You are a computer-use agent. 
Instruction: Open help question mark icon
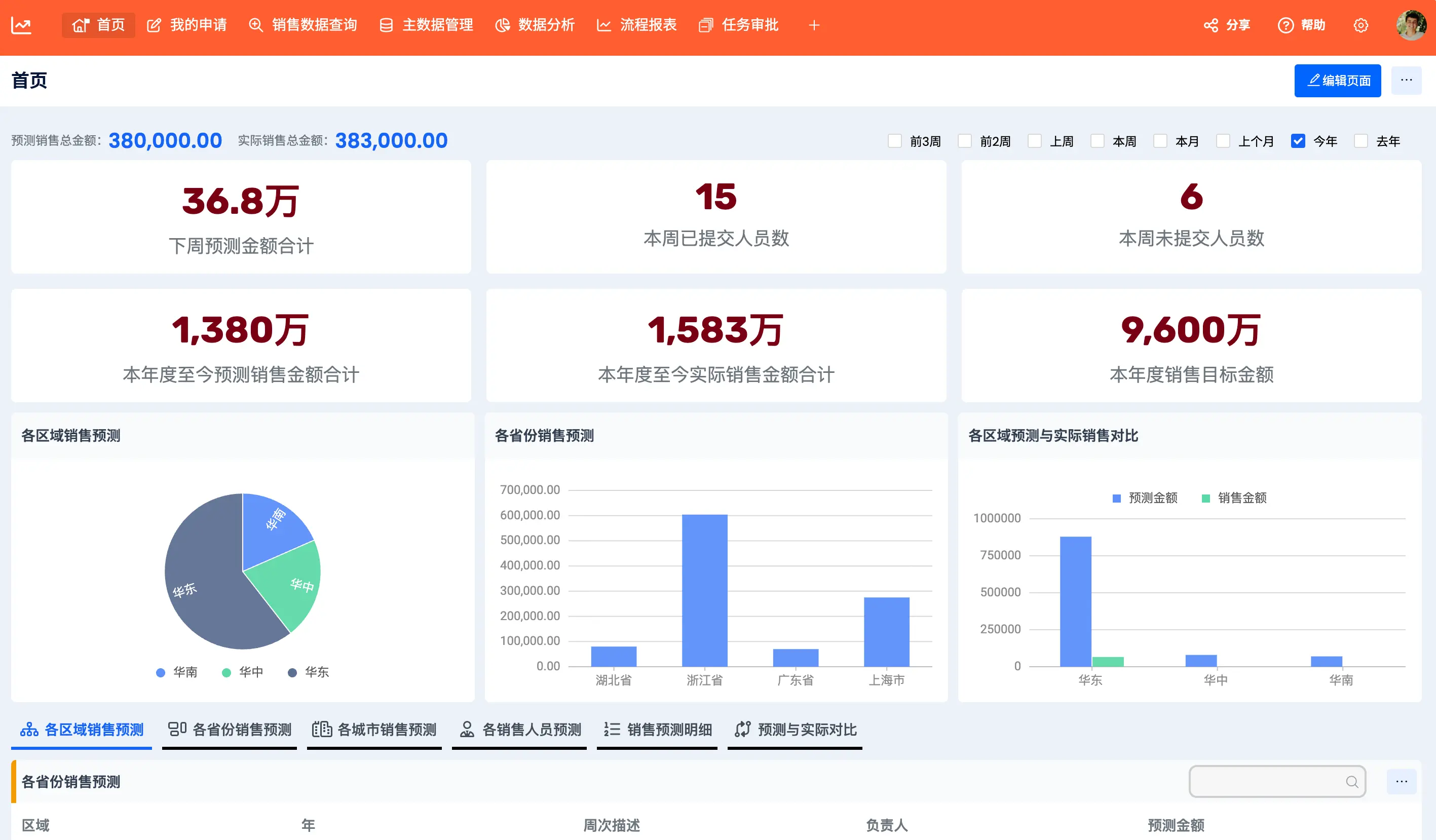click(x=1285, y=26)
